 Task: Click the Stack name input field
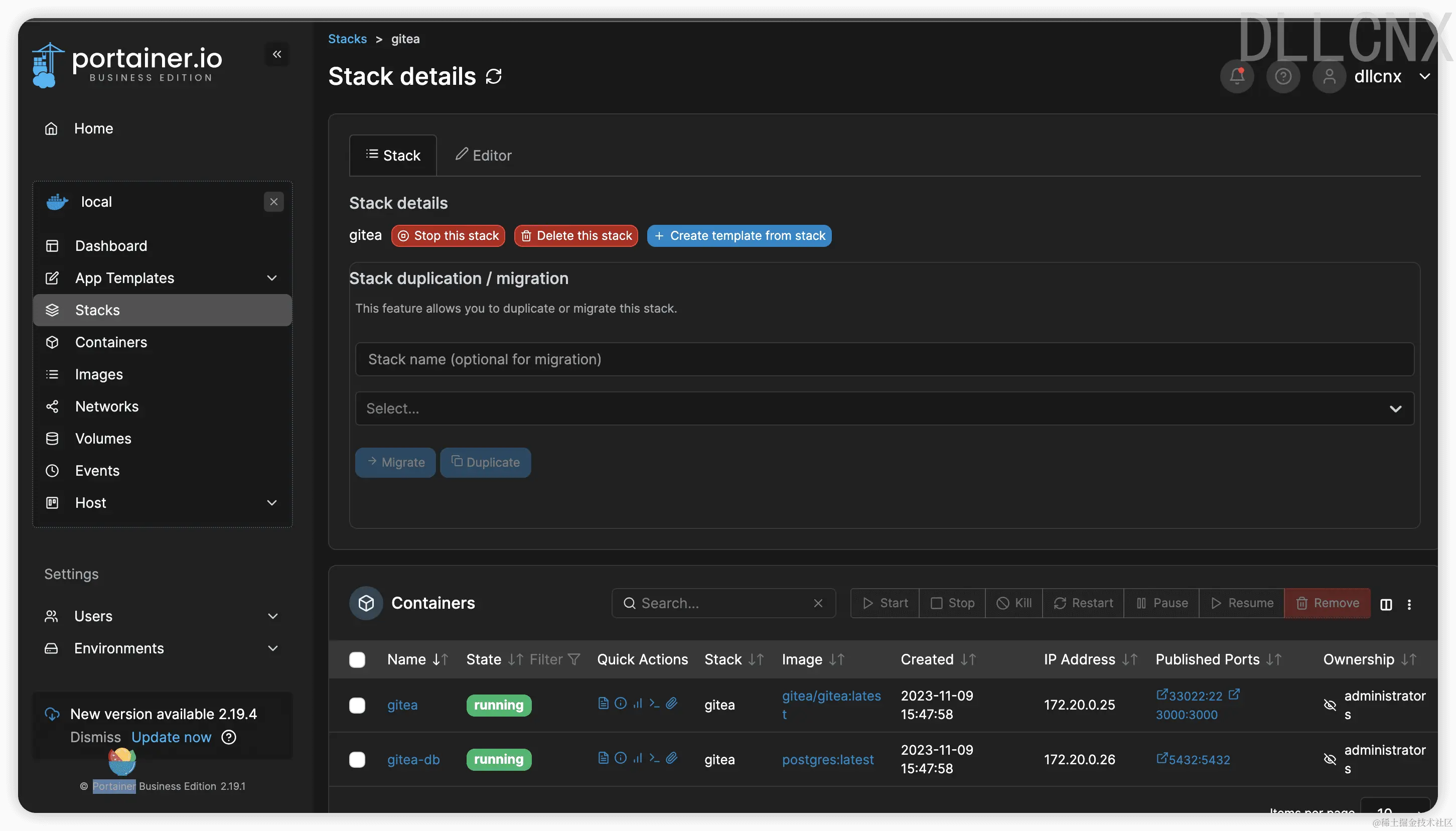tap(884, 360)
